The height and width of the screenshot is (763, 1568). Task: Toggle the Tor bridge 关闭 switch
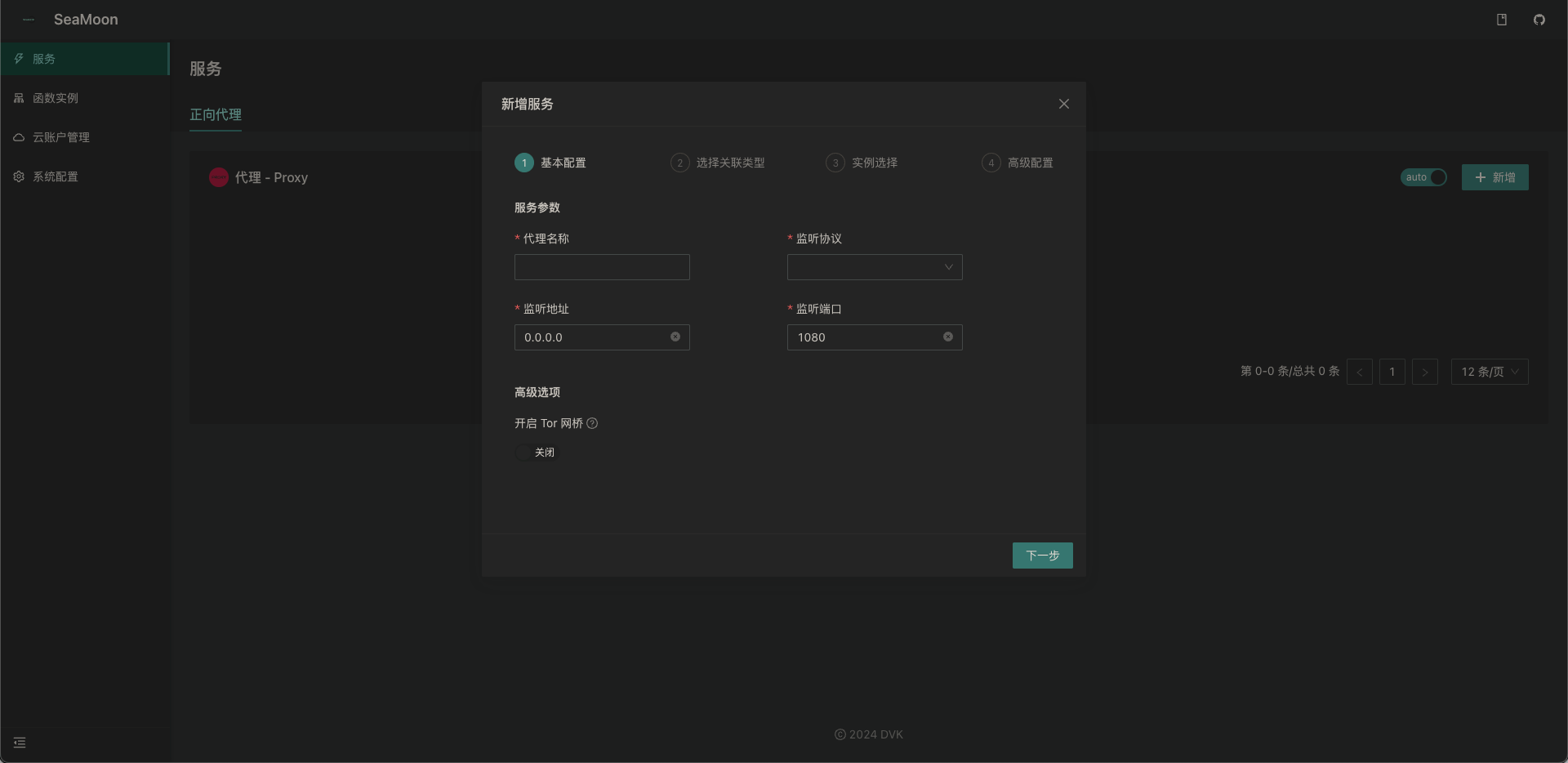537,452
